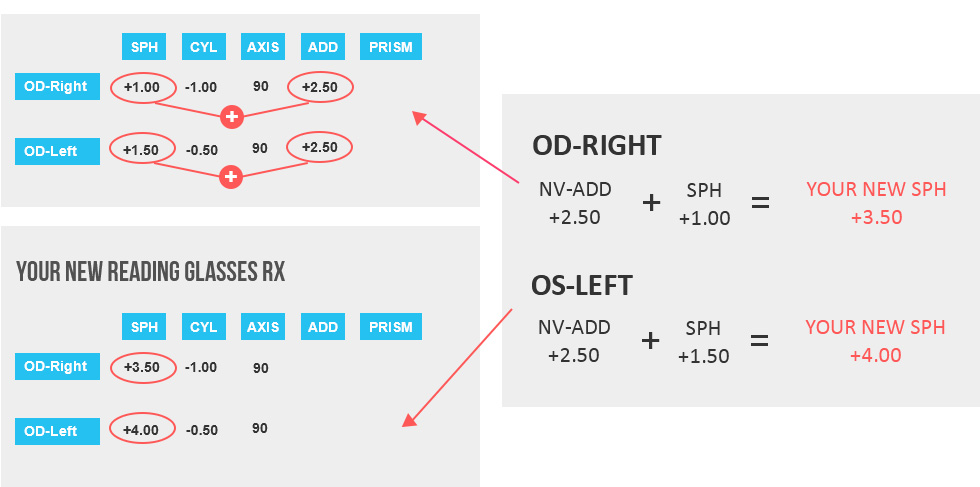The width and height of the screenshot is (980, 487).
Task: Click the AXIS header in top table
Action: 263,47
